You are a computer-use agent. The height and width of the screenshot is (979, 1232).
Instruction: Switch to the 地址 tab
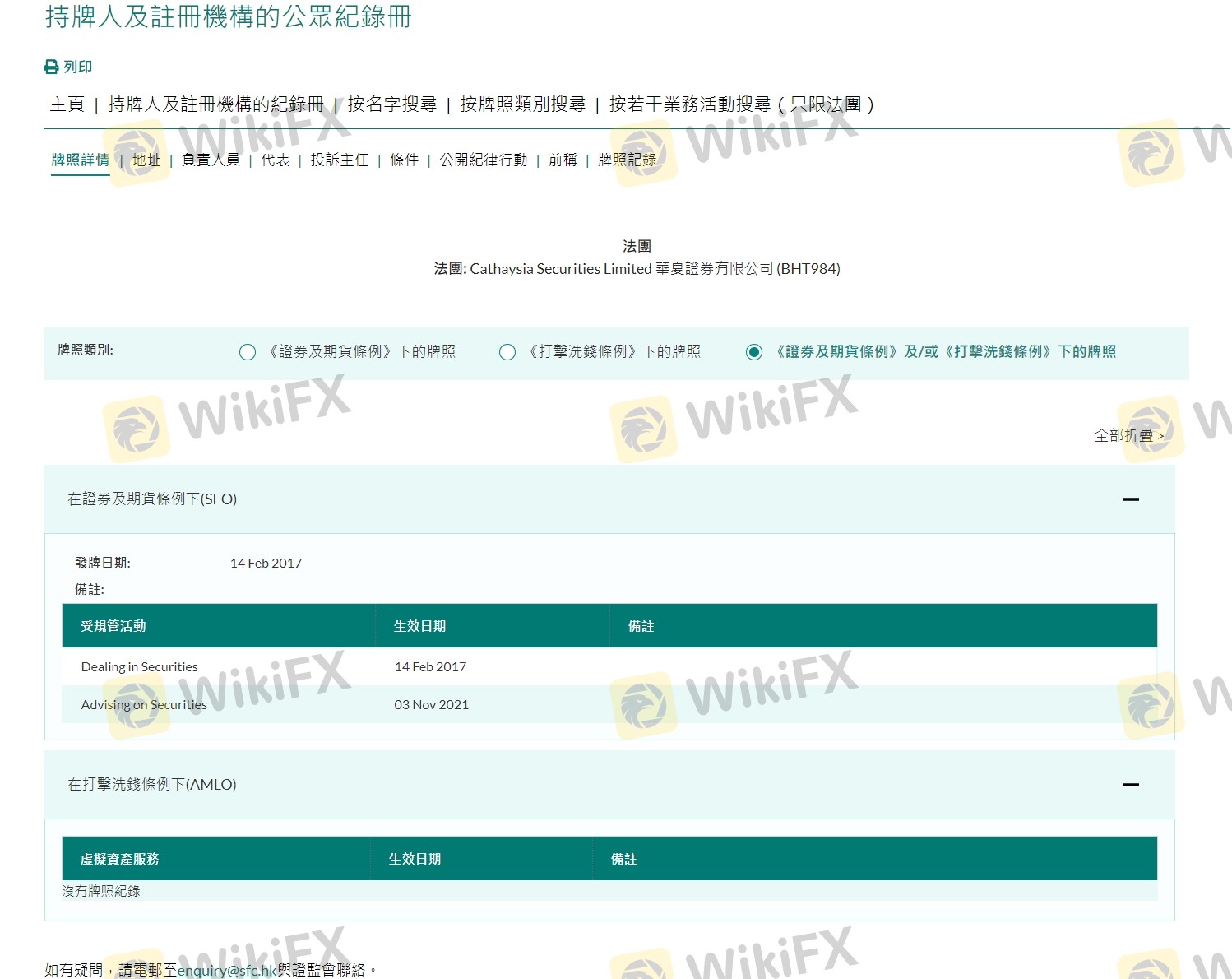tap(146, 160)
